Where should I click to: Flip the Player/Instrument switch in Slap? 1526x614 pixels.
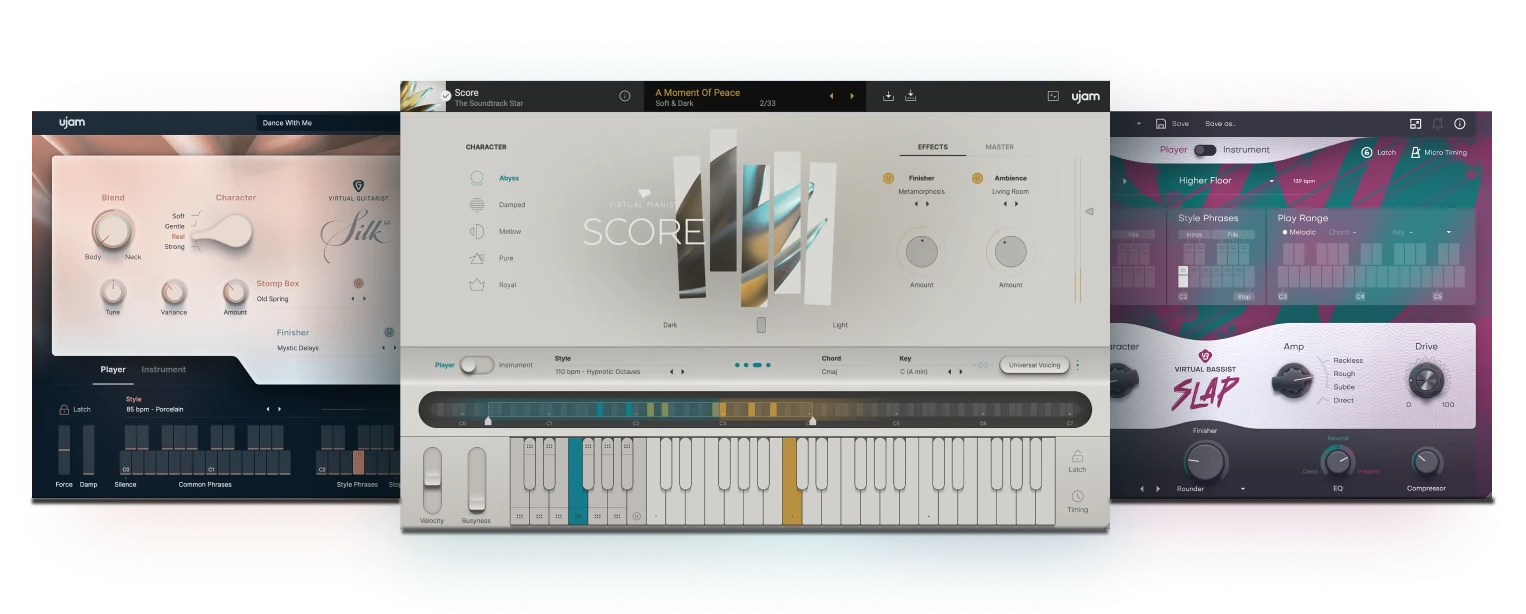click(1205, 150)
